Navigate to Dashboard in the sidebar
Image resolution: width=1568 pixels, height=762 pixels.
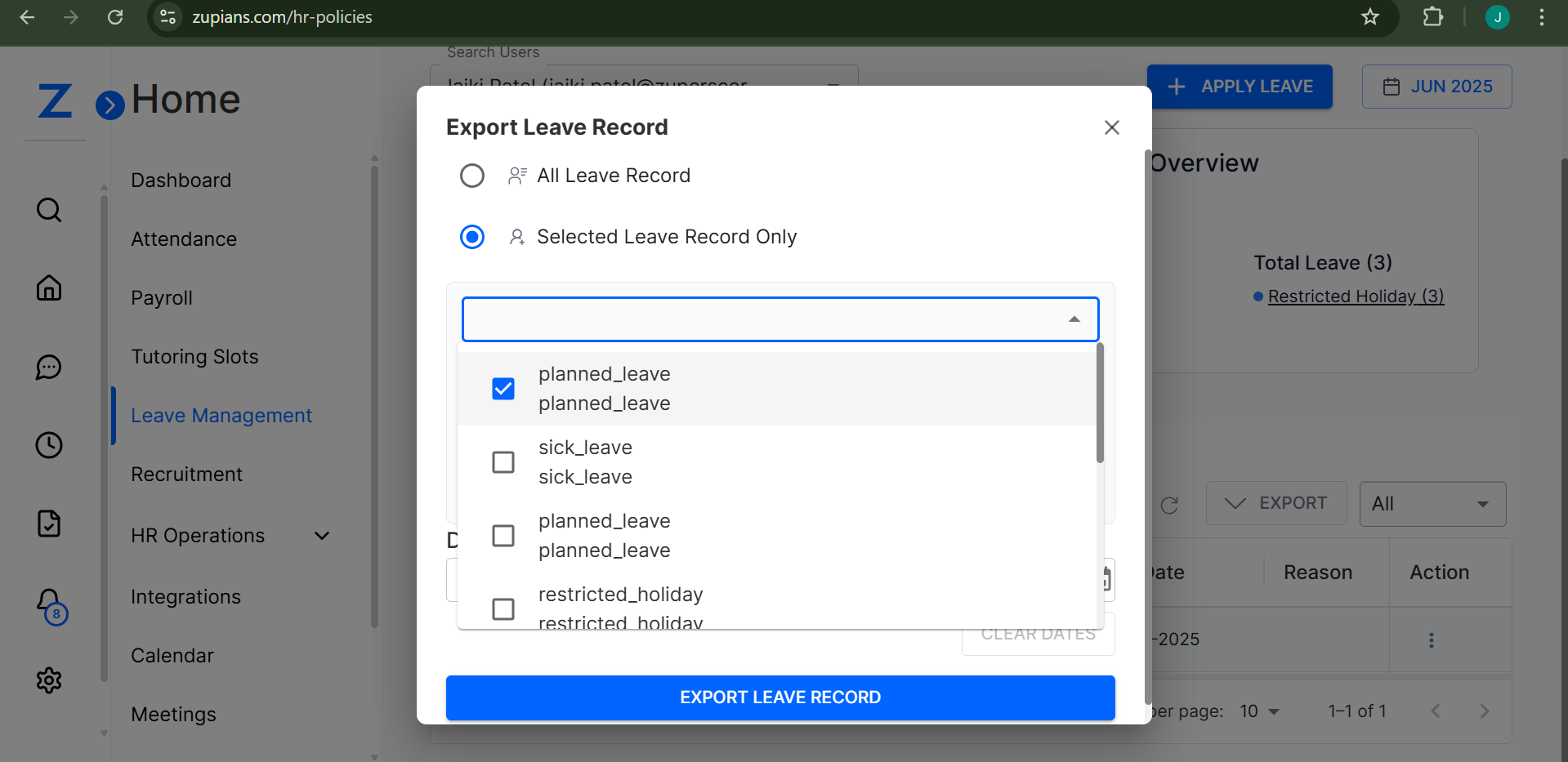click(x=181, y=180)
